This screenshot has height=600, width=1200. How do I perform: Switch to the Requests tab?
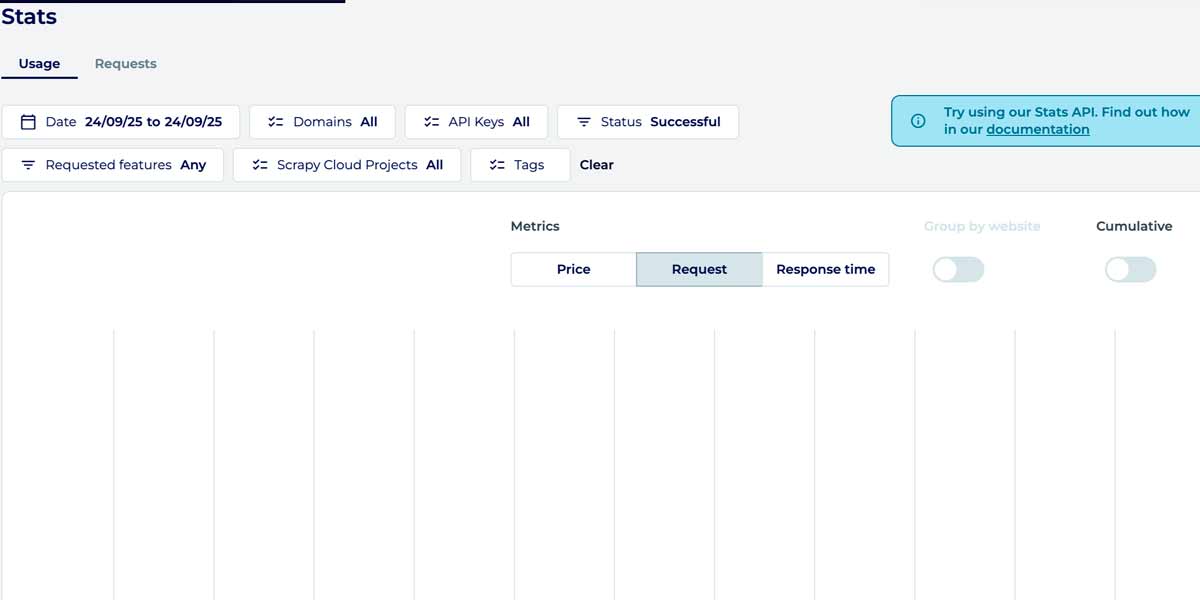click(125, 64)
